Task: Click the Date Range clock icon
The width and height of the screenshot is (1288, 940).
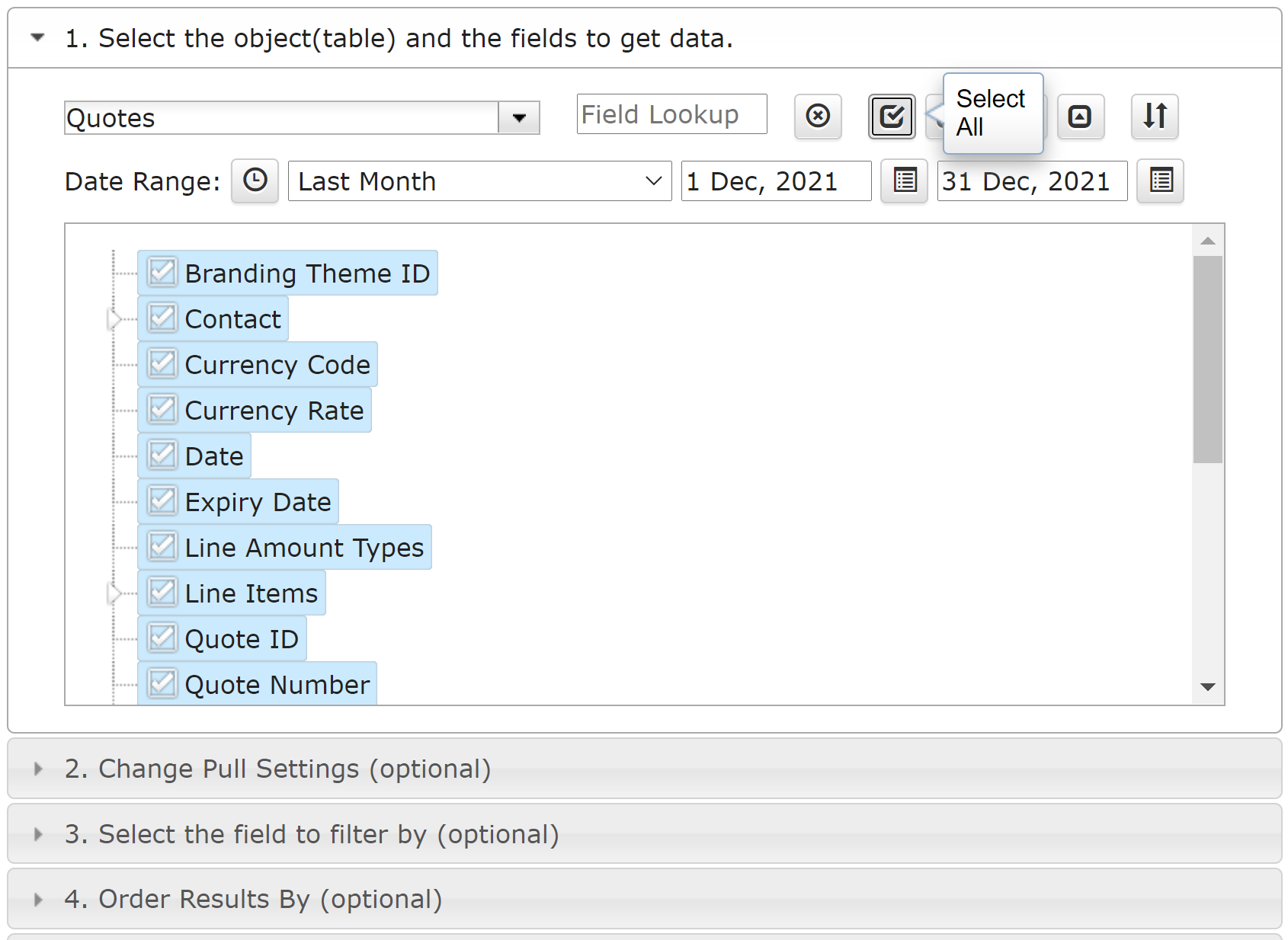Action: point(255,181)
